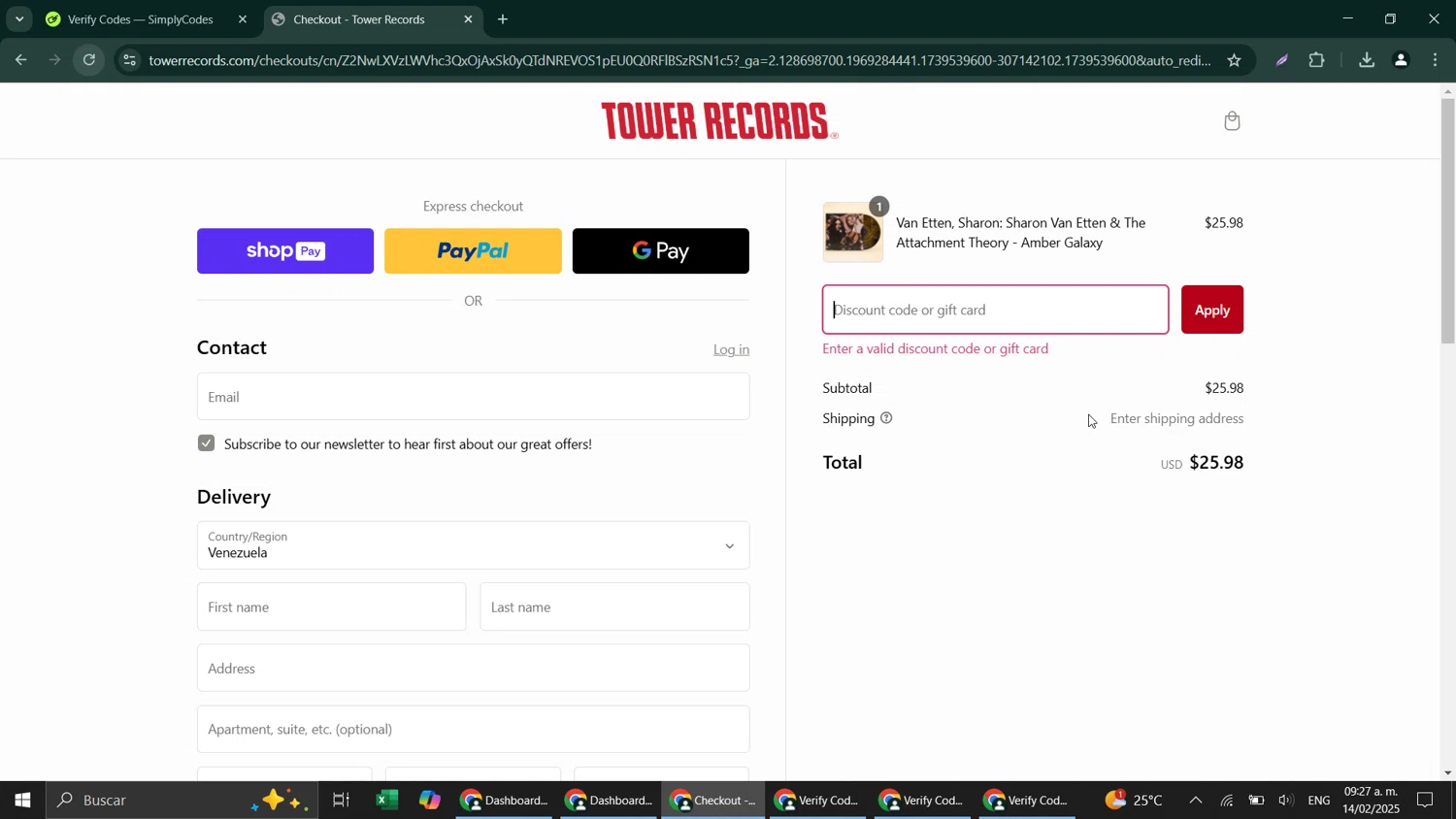Select the Checkout Chrome taskbar window
Image resolution: width=1456 pixels, height=819 pixels.
714,801
